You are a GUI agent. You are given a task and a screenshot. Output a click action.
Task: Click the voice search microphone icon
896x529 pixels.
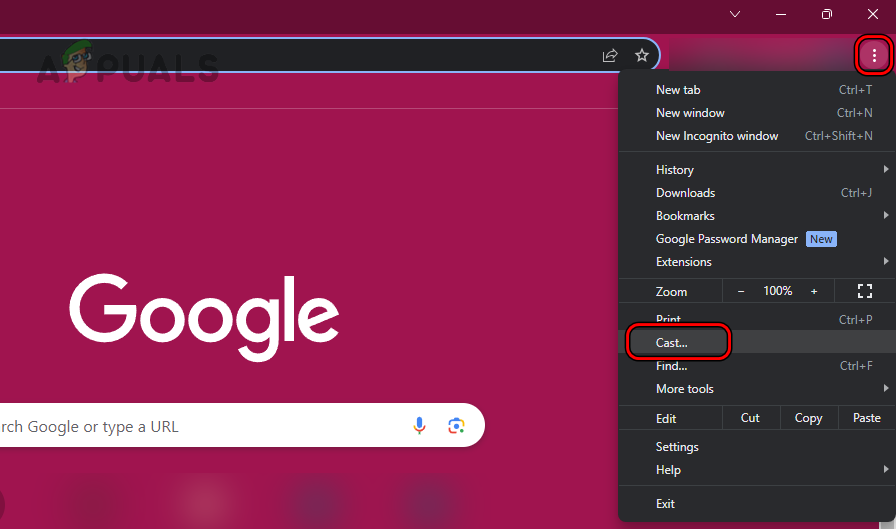point(419,426)
